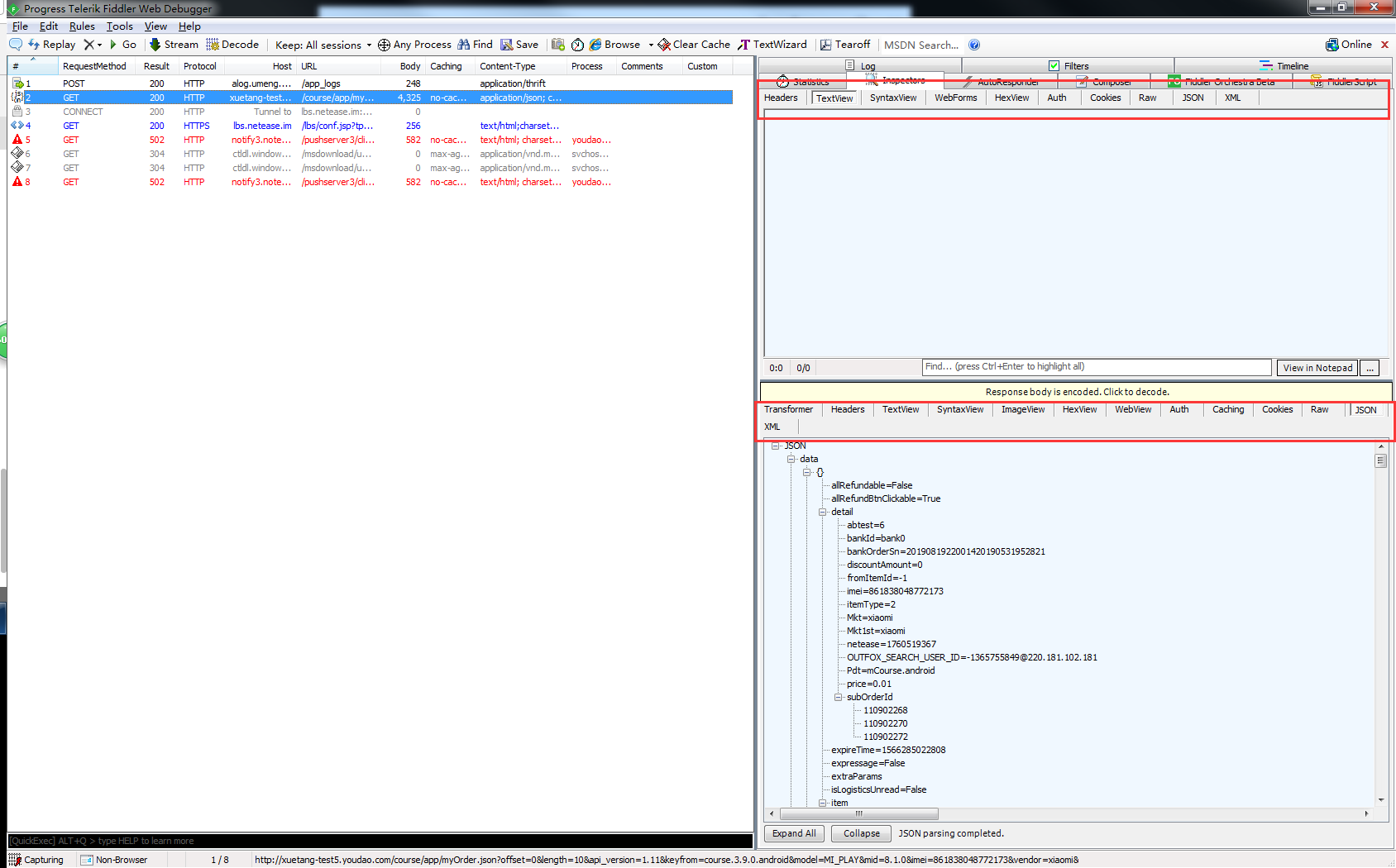The width and height of the screenshot is (1396, 868).
Task: Click the MSDN Search input field
Action: point(921,45)
